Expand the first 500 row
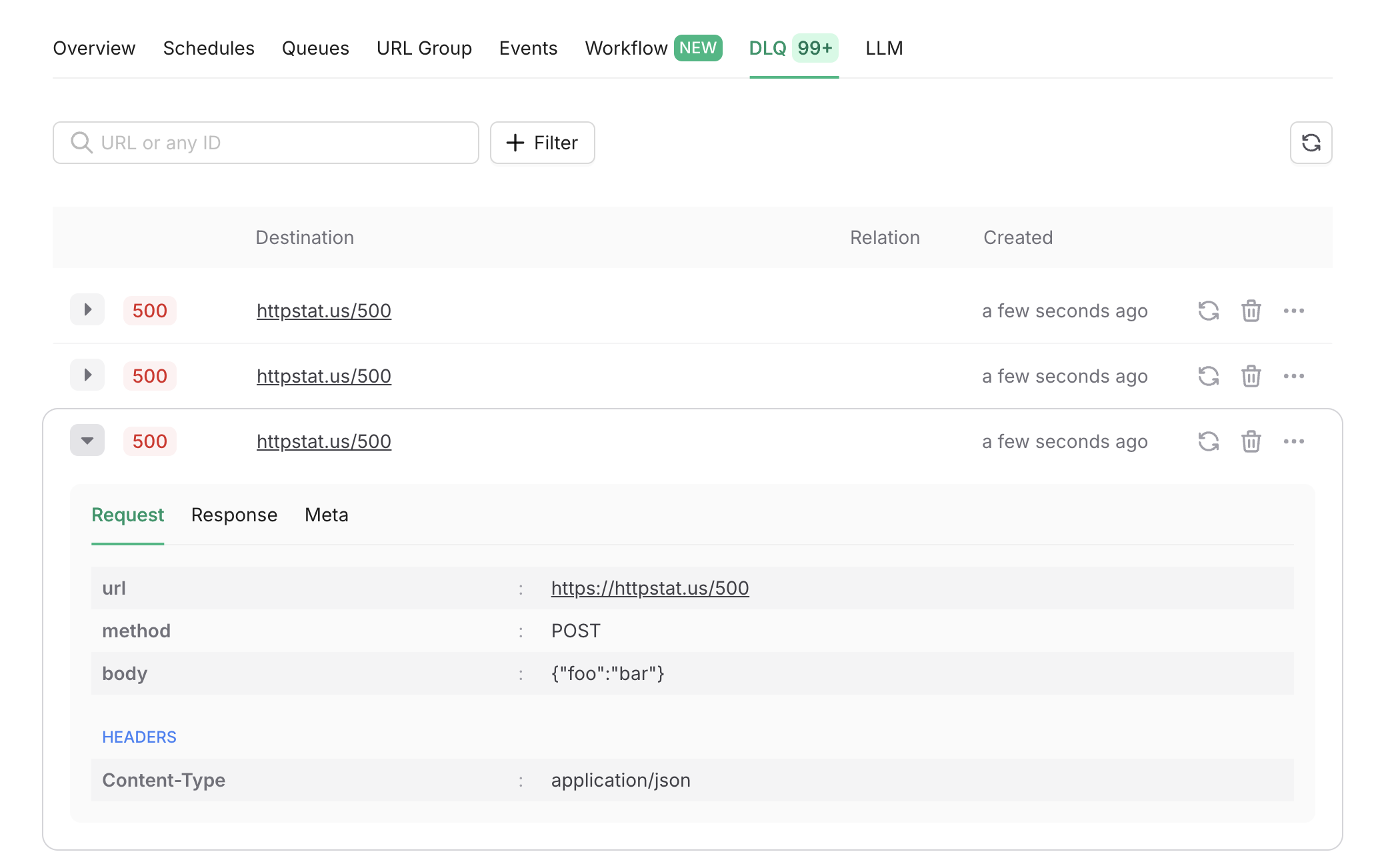1376x868 pixels. [87, 309]
